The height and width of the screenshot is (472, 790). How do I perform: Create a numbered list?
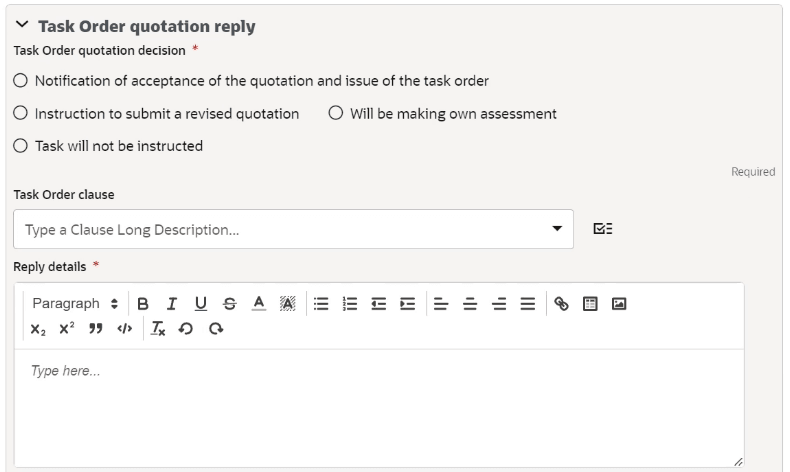(x=350, y=304)
